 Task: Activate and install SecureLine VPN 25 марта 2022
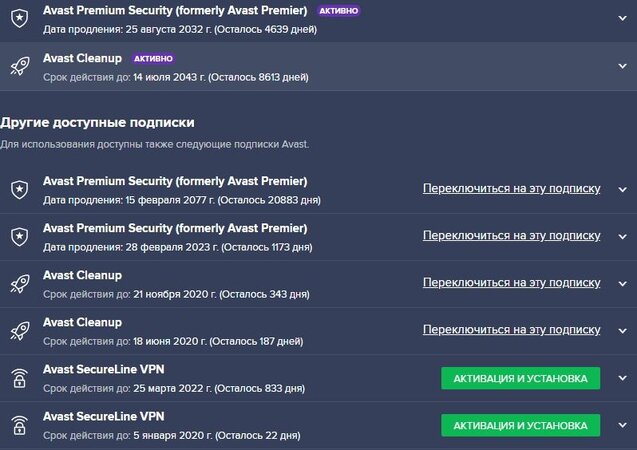coord(520,379)
